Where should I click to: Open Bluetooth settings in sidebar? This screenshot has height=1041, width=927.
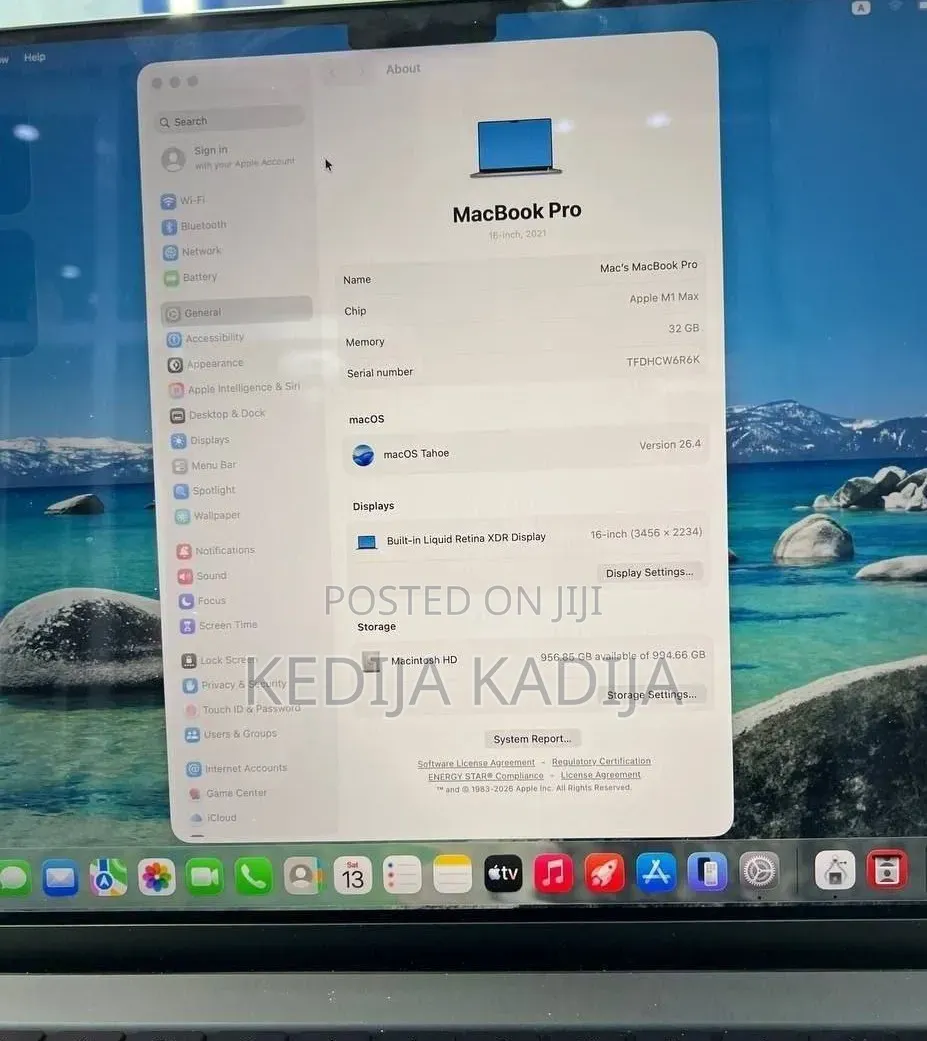(x=194, y=226)
